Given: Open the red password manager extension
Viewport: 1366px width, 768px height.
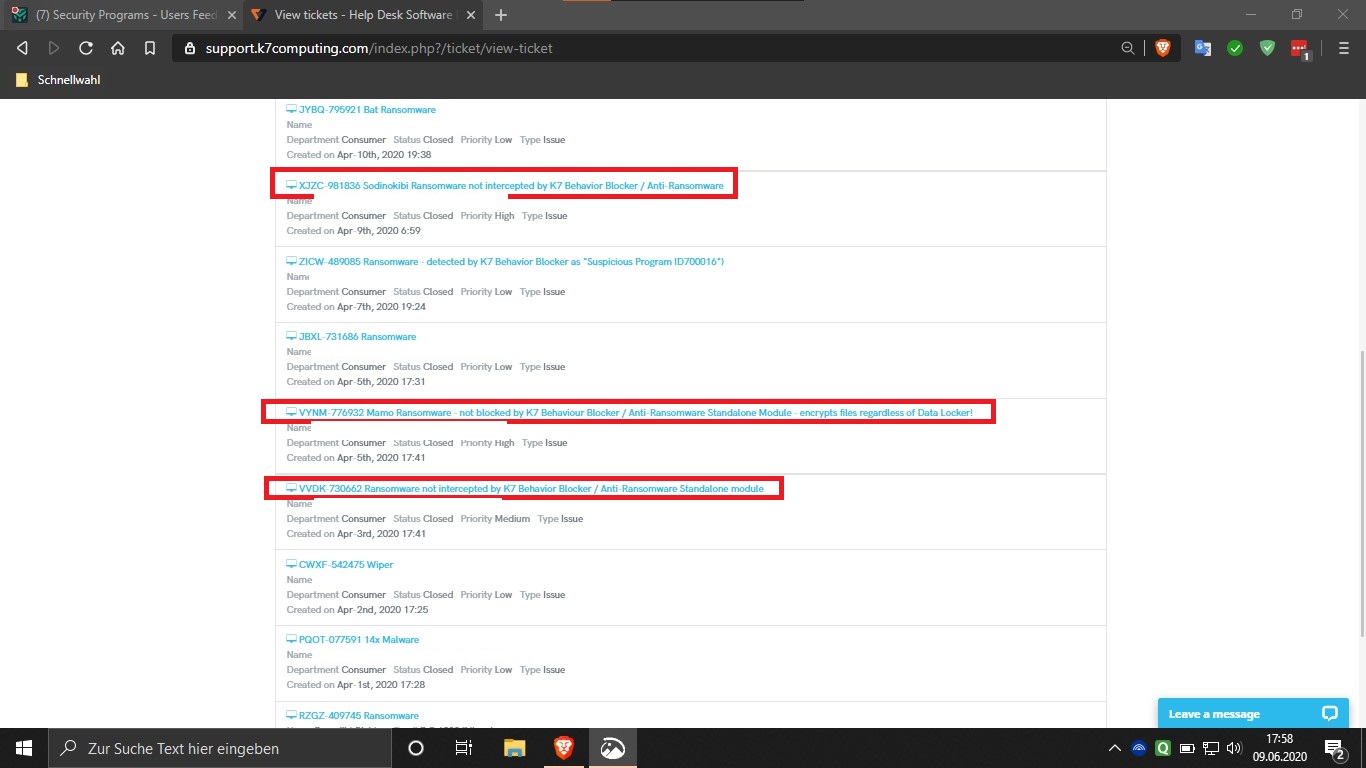Looking at the screenshot, I should tap(1299, 48).
